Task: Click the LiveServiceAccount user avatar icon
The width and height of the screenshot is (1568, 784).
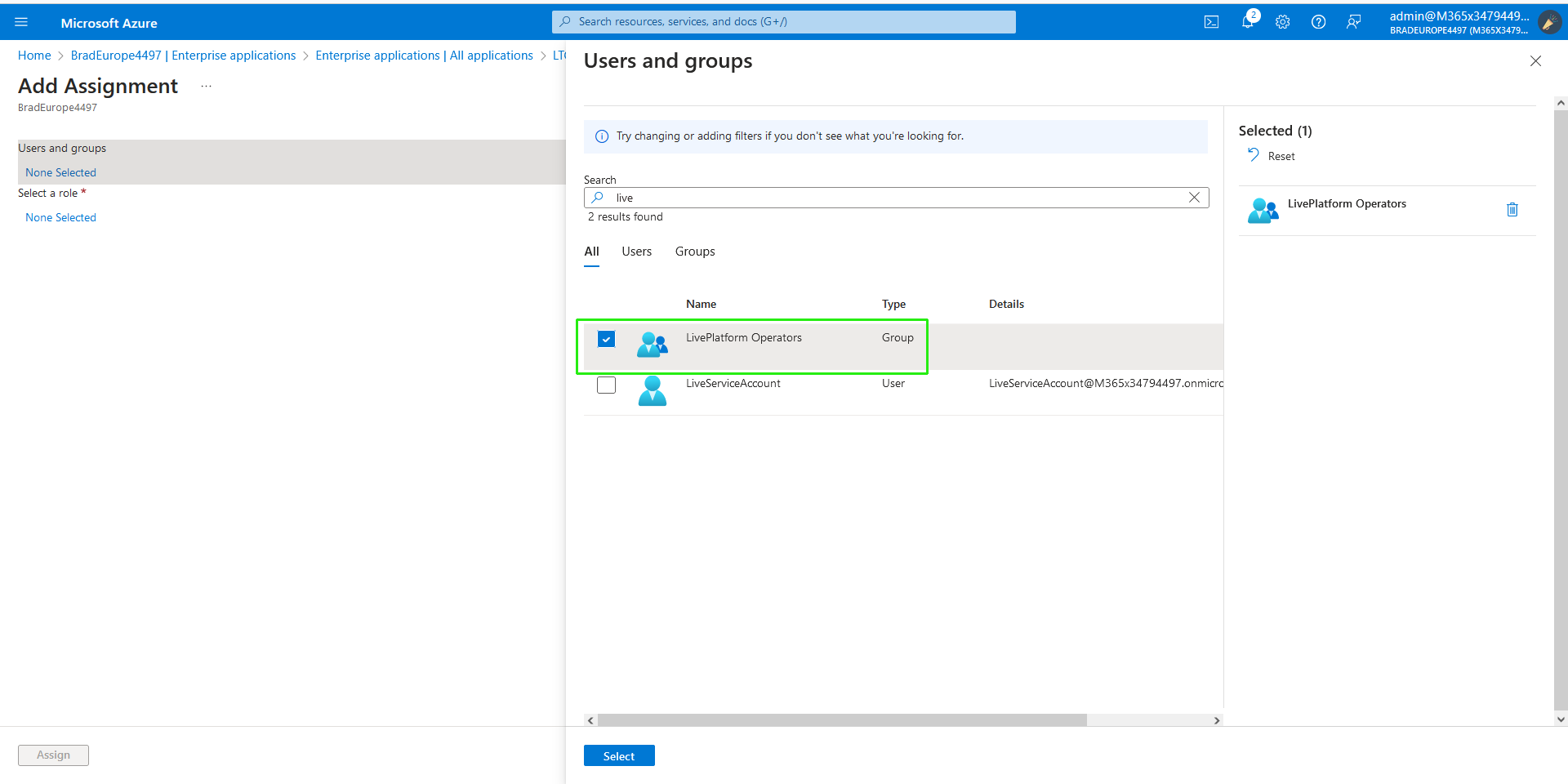Action: point(652,391)
